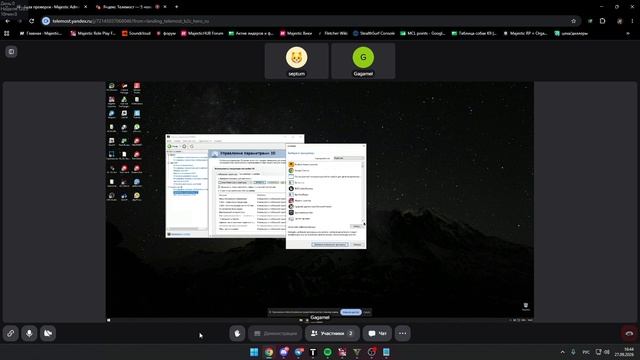640x360 pixels.
Task: Open the Чат chat panel
Action: 378,333
